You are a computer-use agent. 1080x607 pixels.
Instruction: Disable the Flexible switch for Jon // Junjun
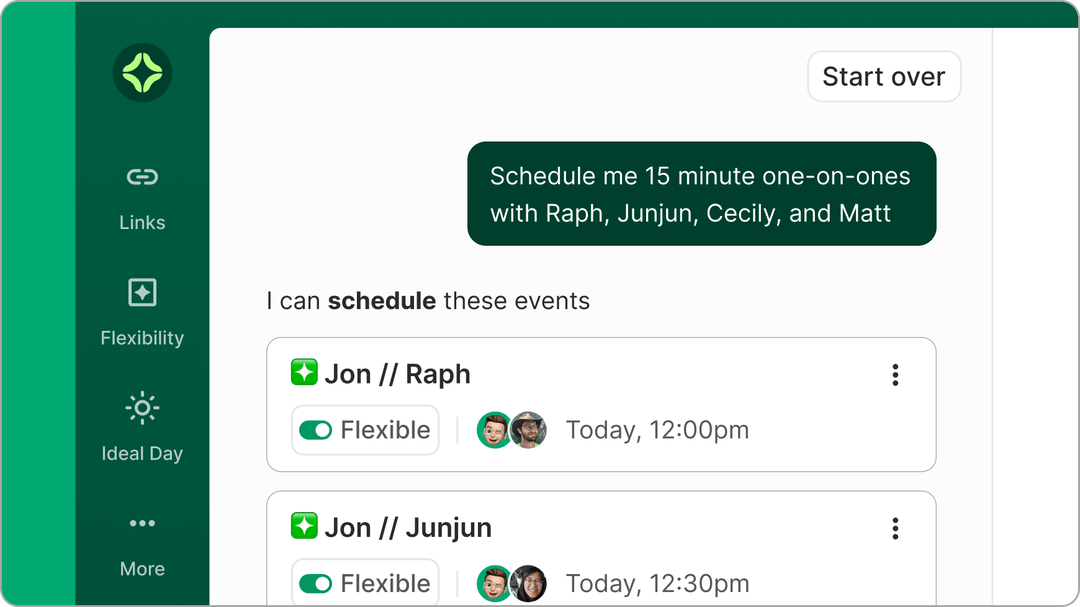click(316, 583)
